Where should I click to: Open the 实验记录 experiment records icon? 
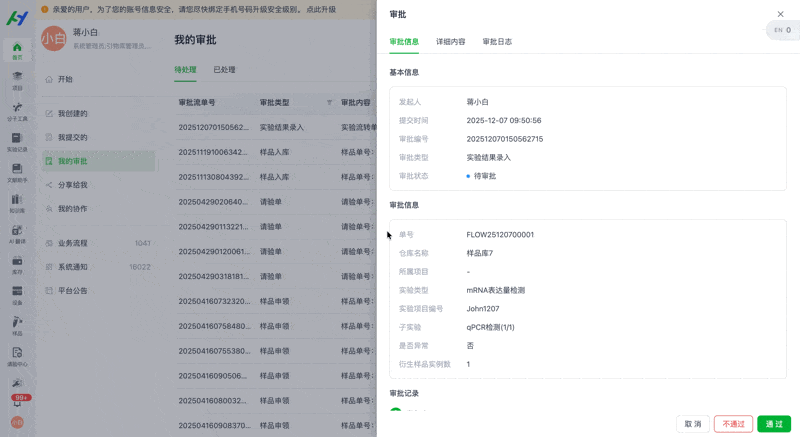[17, 142]
